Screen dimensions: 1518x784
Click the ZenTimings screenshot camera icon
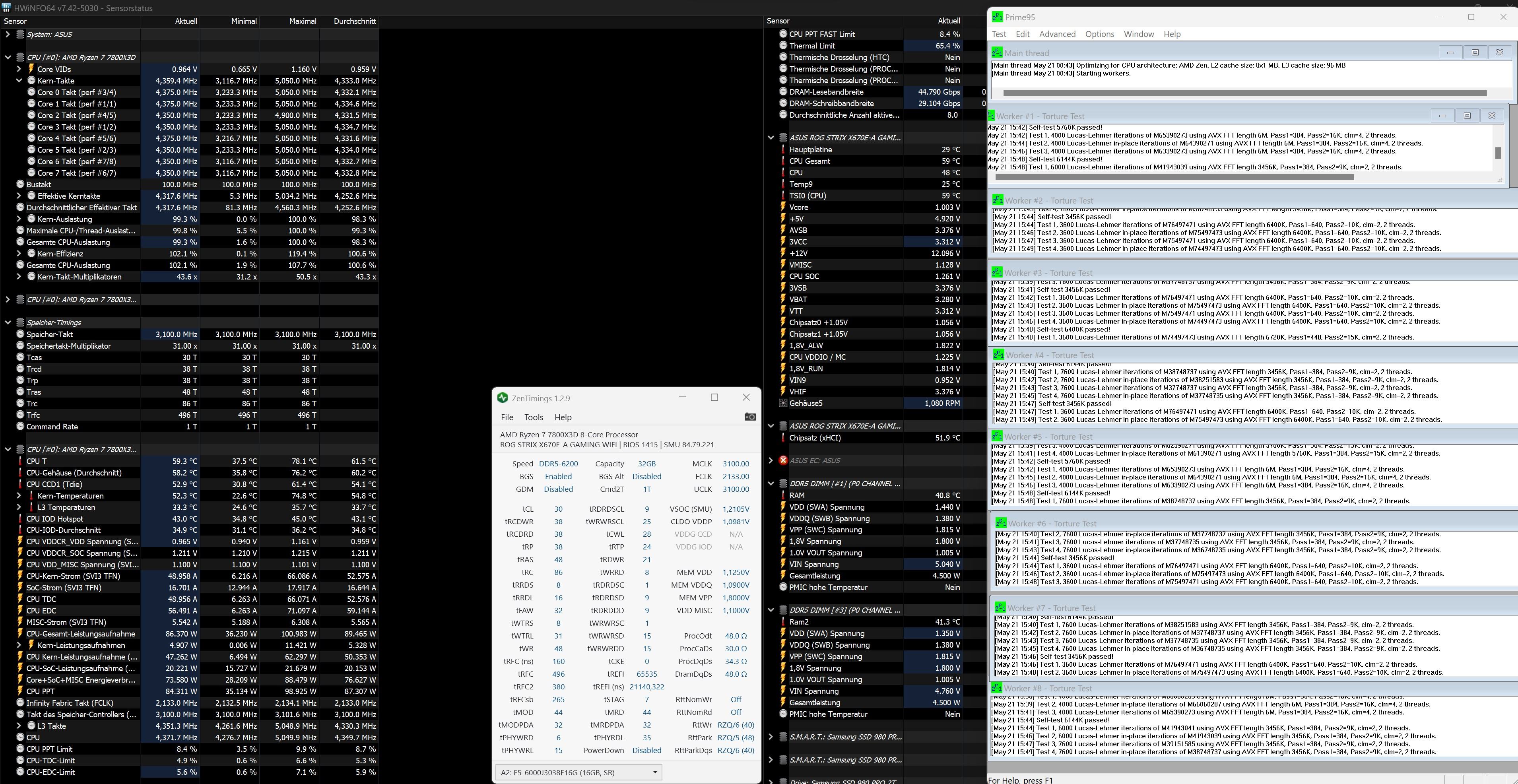click(749, 417)
